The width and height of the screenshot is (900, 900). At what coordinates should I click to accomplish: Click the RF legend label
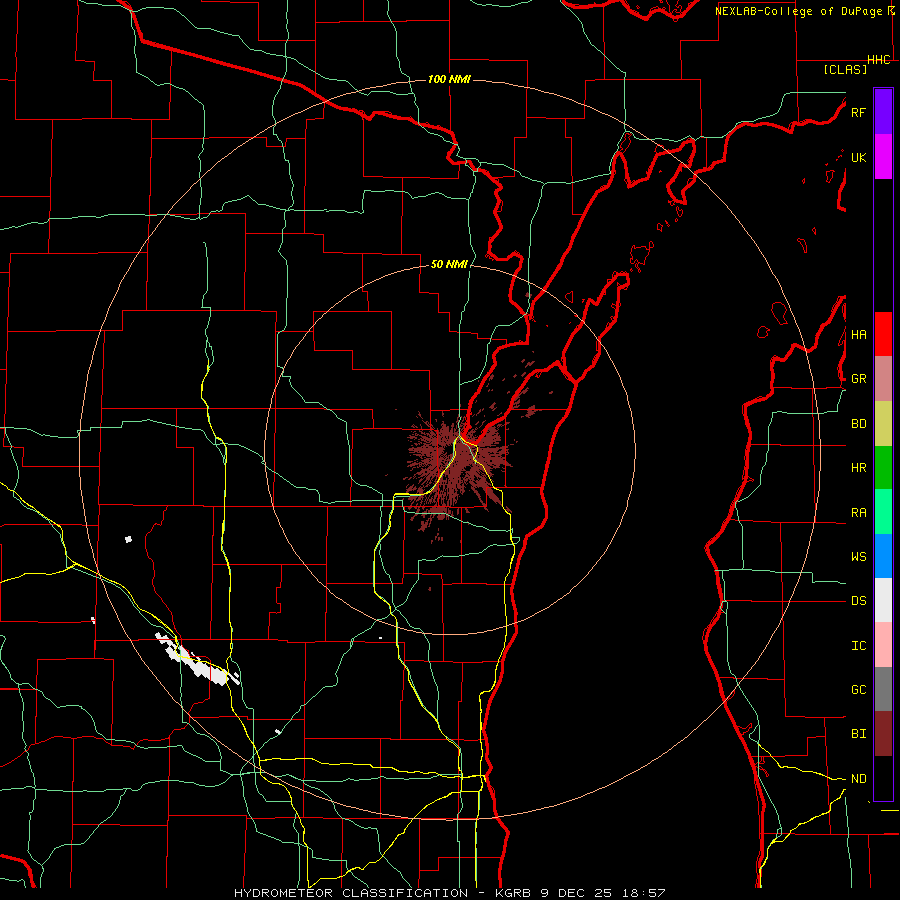(858, 112)
